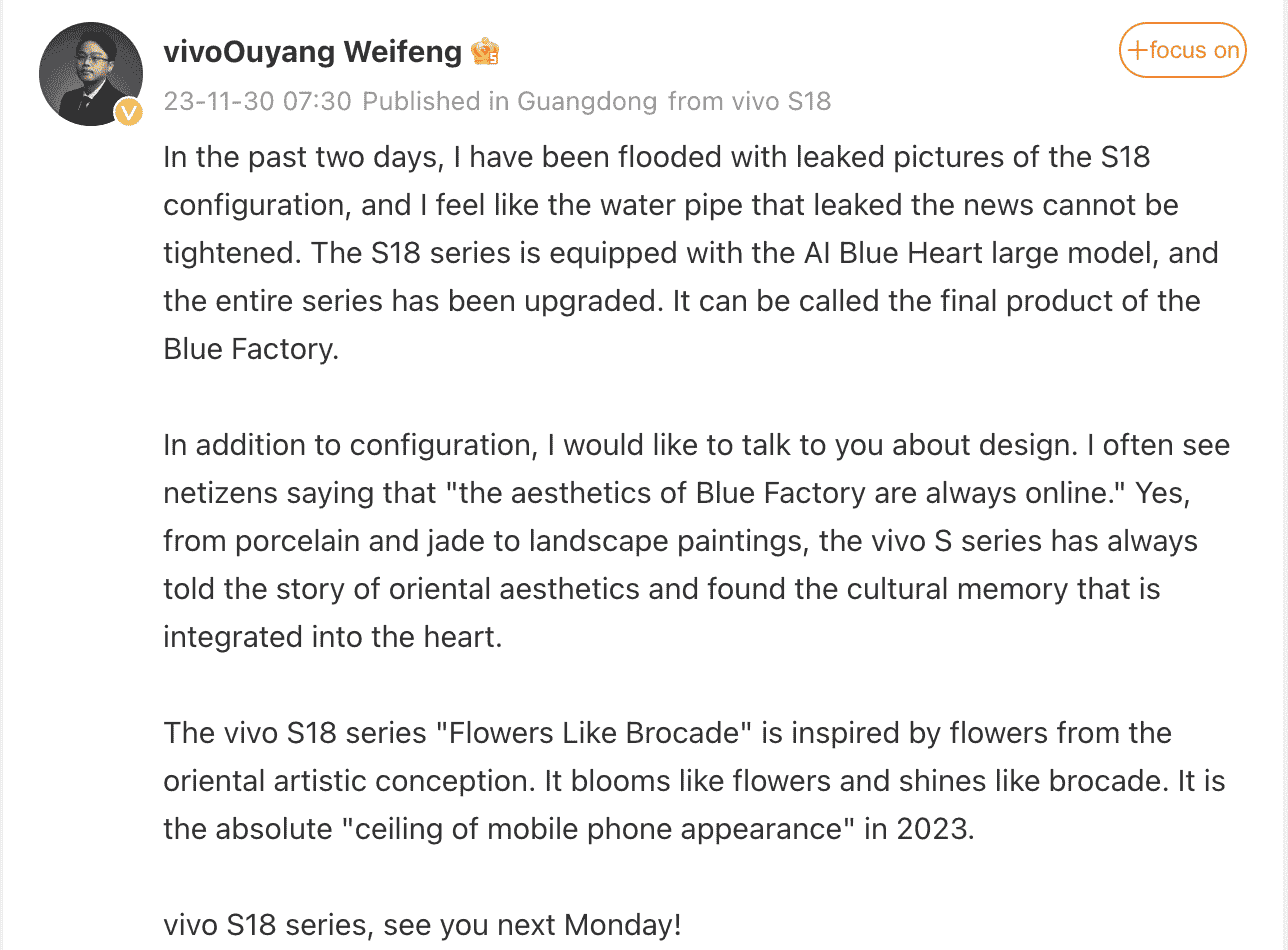1288x950 pixels.
Task: Click the plus sign in focus on button
Action: point(1136,50)
